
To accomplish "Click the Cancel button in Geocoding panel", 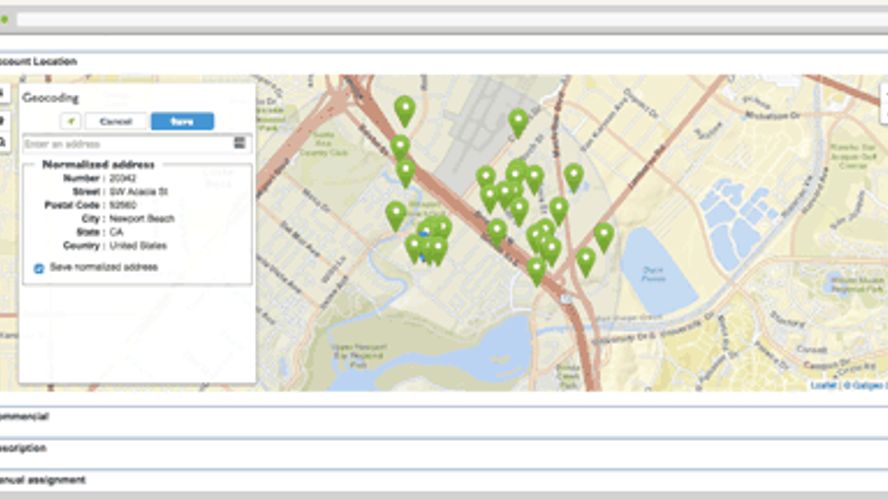I will [116, 121].
